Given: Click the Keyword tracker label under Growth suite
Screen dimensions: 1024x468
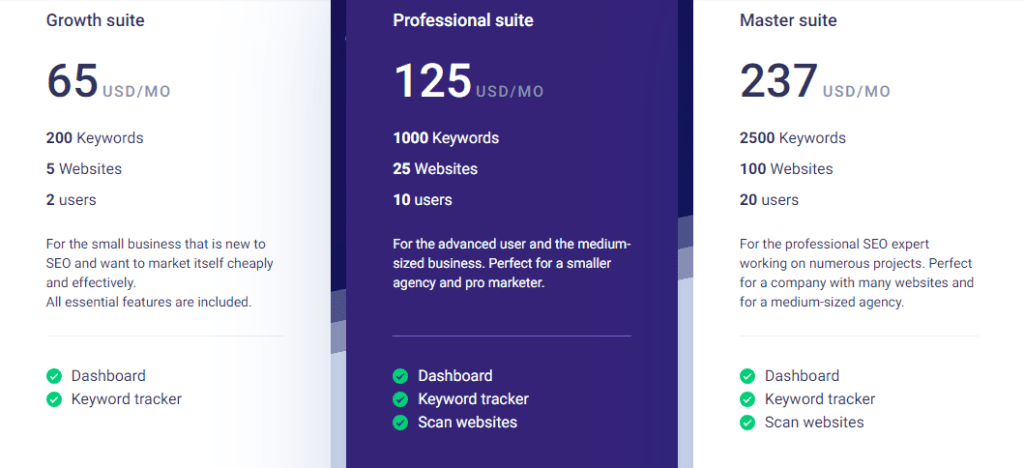Looking at the screenshot, I should click(x=126, y=399).
